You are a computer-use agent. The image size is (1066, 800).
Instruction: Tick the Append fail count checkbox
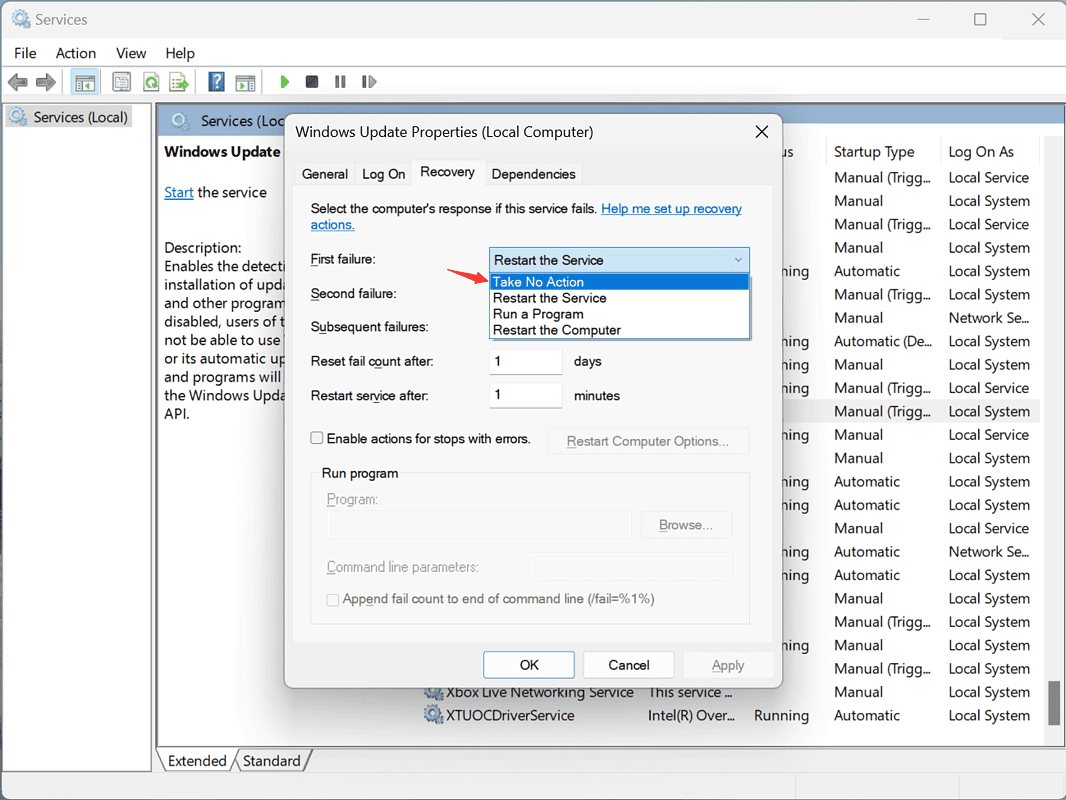pyautogui.click(x=332, y=599)
